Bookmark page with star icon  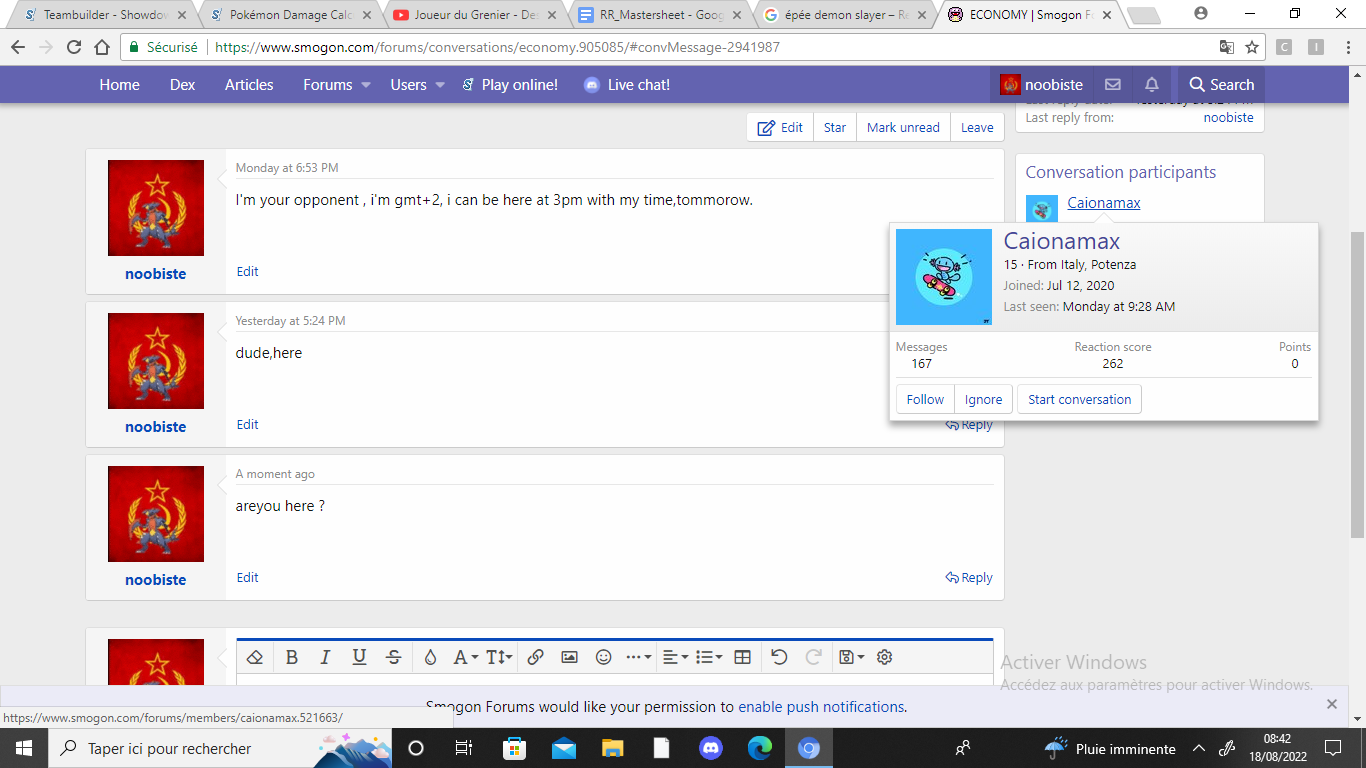(x=1251, y=47)
